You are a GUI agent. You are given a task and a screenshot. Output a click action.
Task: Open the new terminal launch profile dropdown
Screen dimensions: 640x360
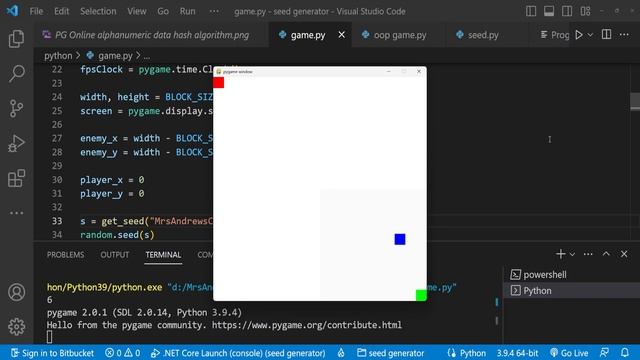(572, 254)
